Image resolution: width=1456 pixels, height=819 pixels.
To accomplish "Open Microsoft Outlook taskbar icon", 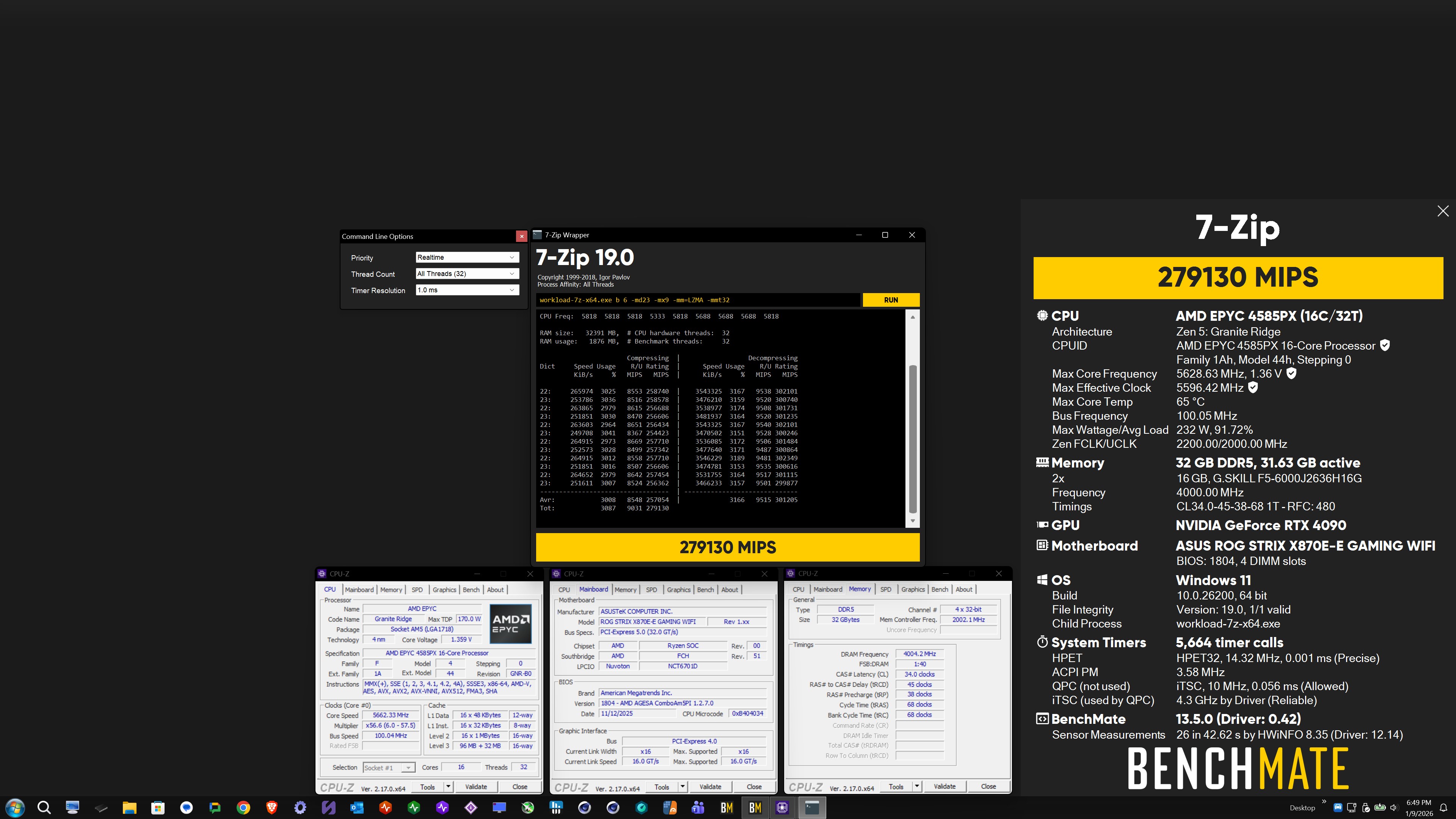I will 357,808.
